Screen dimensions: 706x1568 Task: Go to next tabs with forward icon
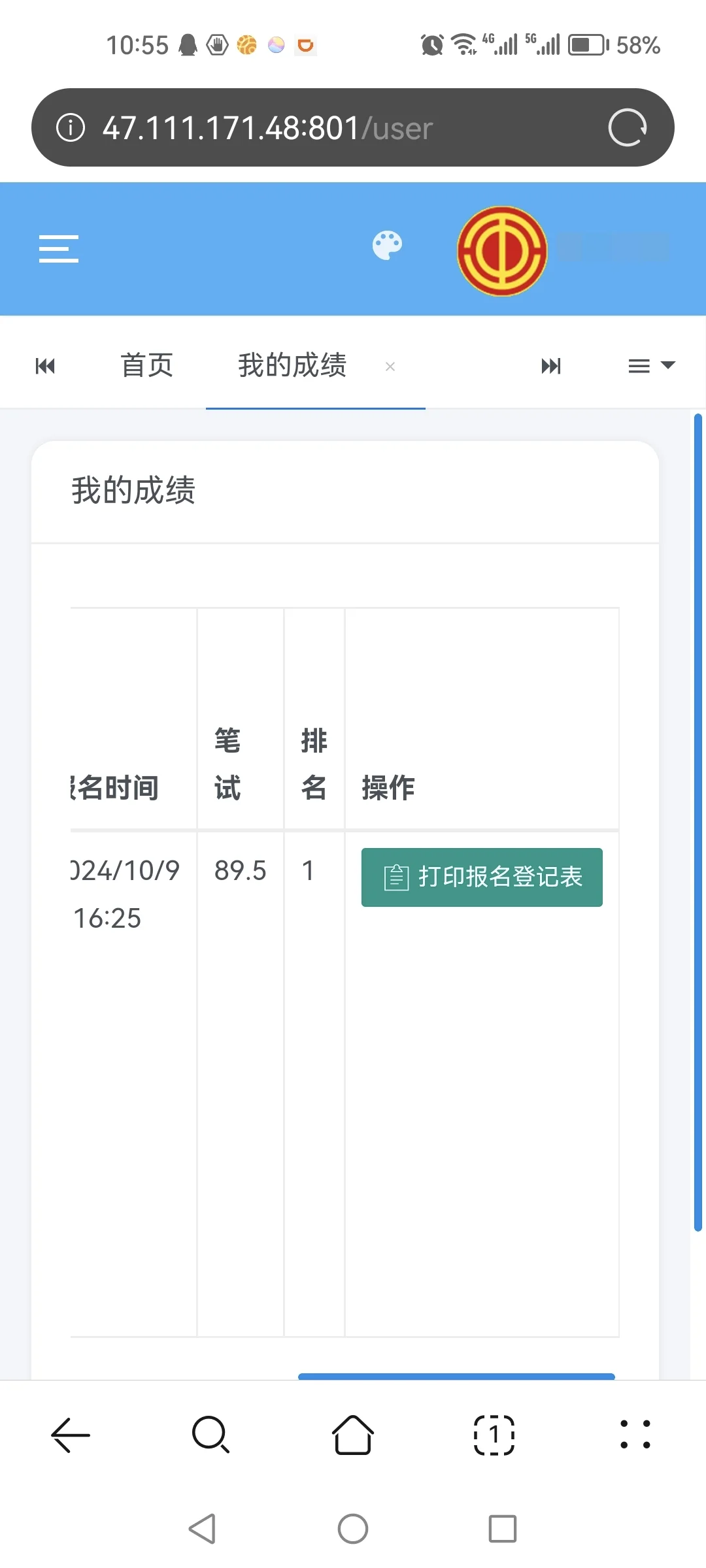(551, 366)
